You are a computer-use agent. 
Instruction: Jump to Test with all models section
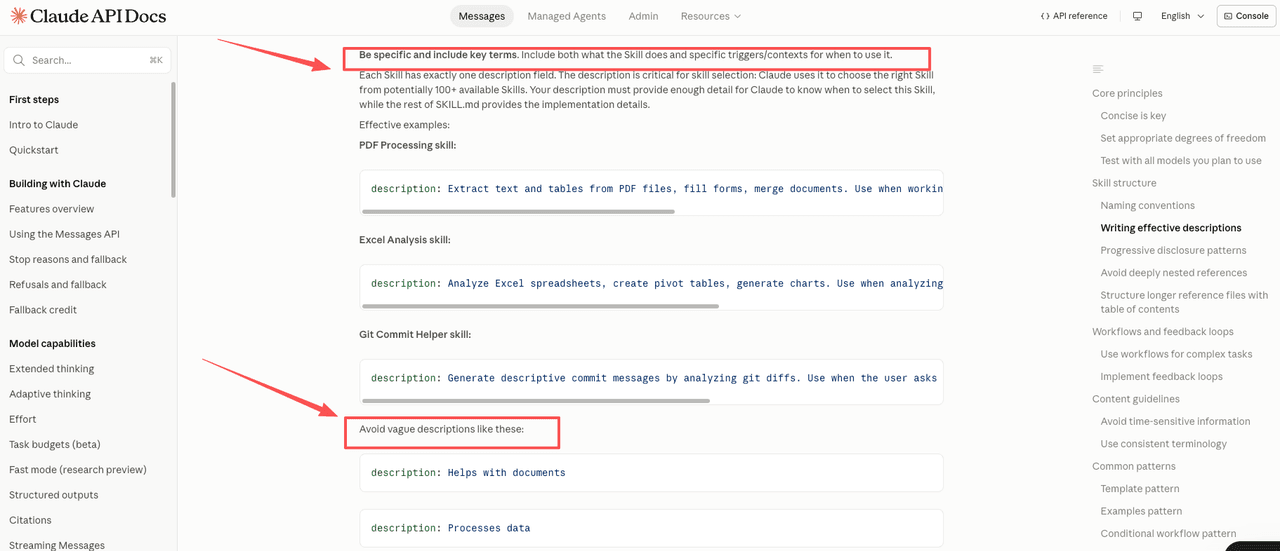click(x=1181, y=160)
